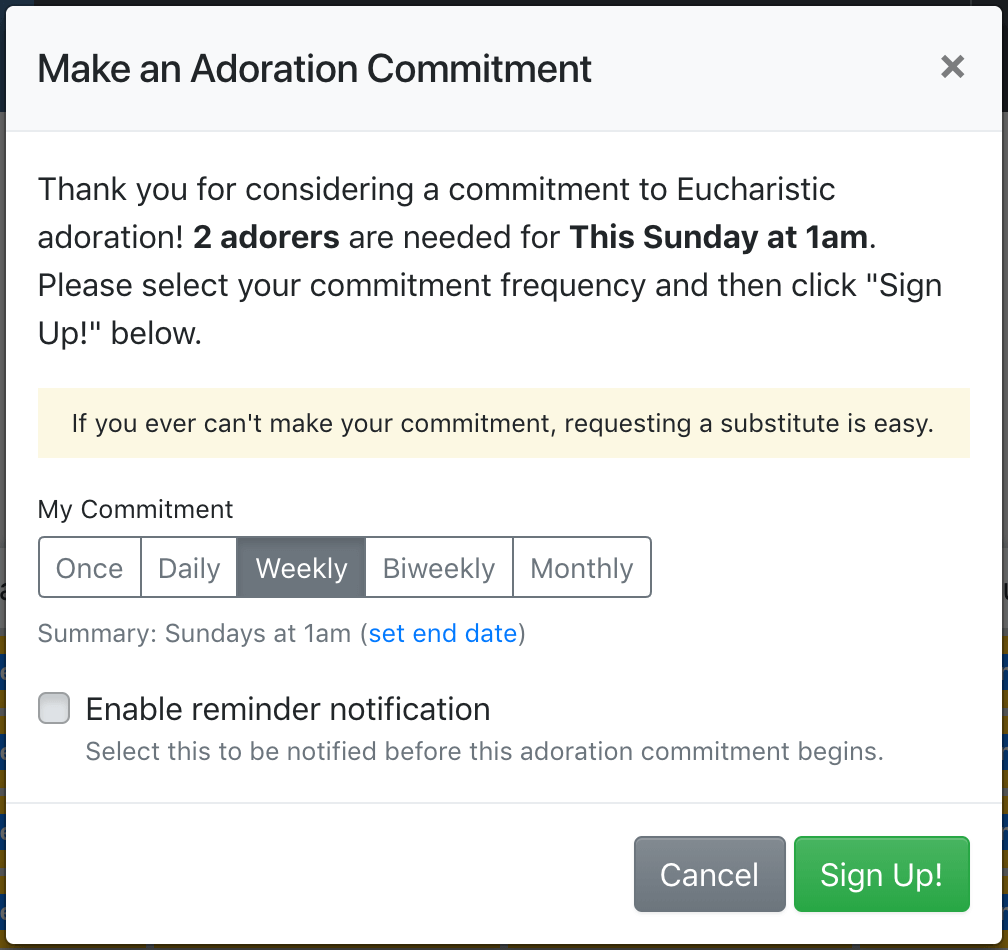Enable the reminder notification checkbox
Viewport: 1008px width, 950px height.
tap(54, 709)
